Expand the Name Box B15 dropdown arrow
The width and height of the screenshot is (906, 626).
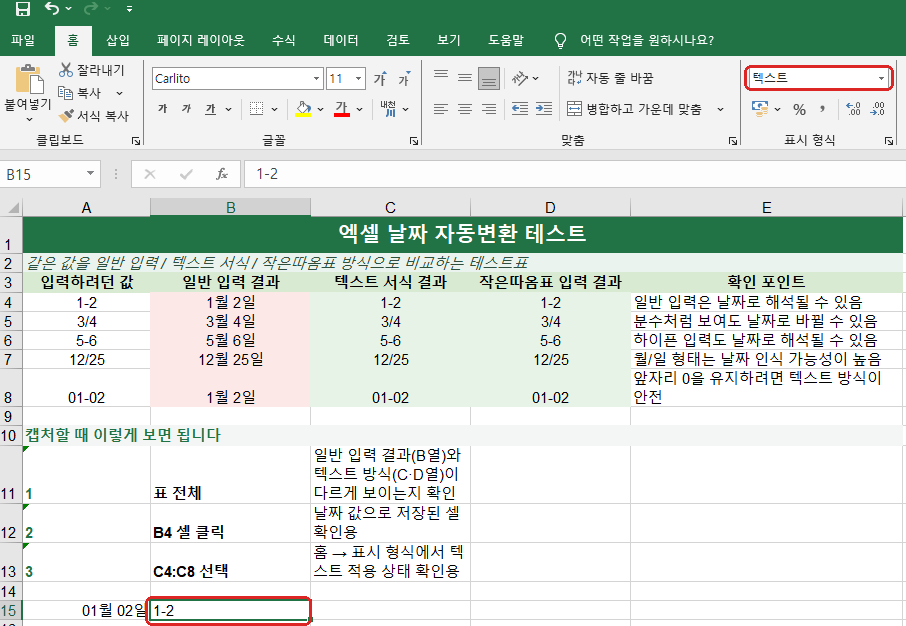pos(90,174)
